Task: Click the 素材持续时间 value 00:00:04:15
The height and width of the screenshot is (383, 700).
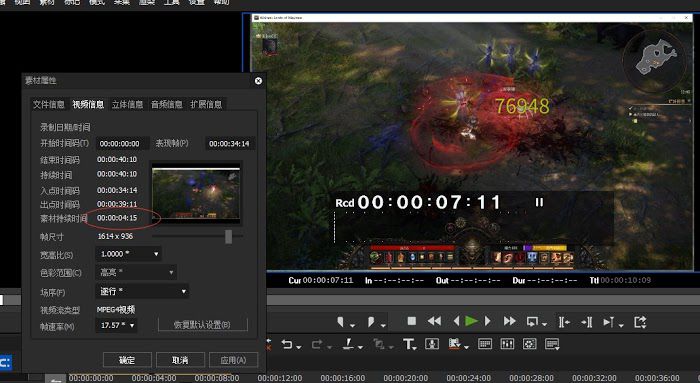Action: pyautogui.click(x=117, y=218)
